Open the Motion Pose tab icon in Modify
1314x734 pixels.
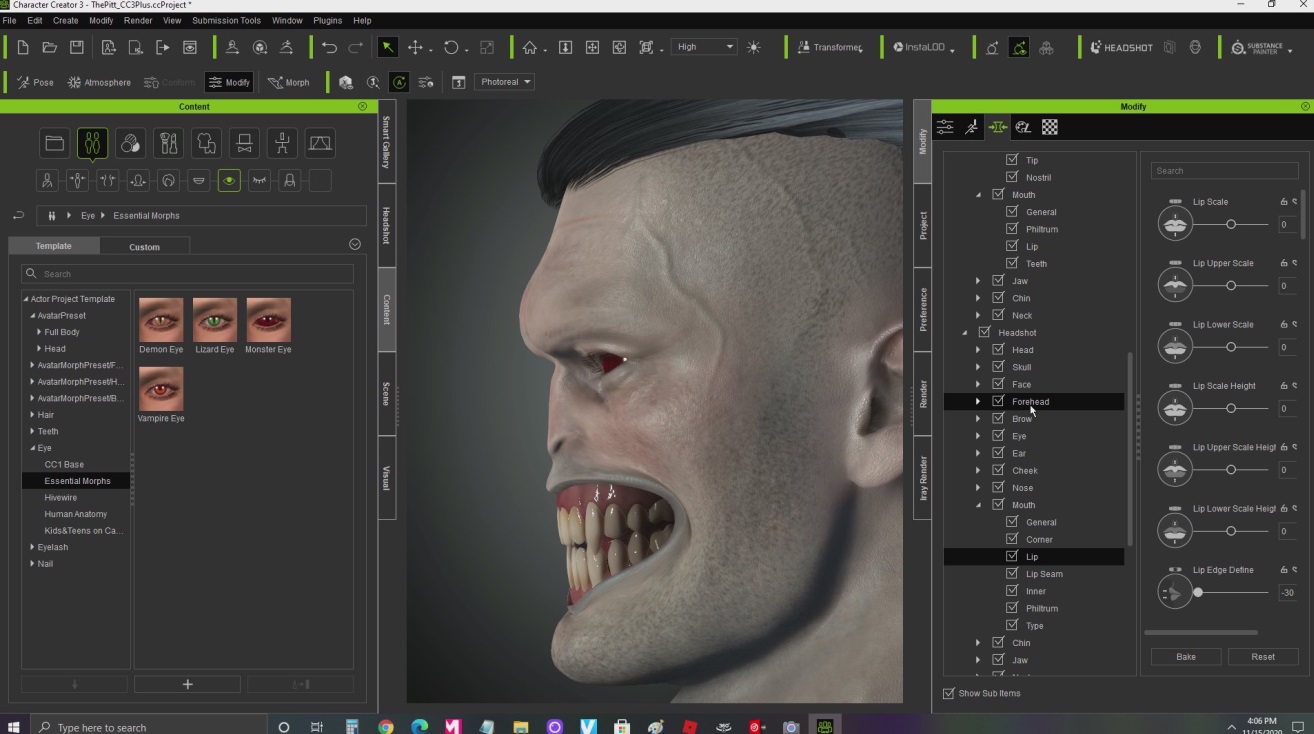(971, 127)
